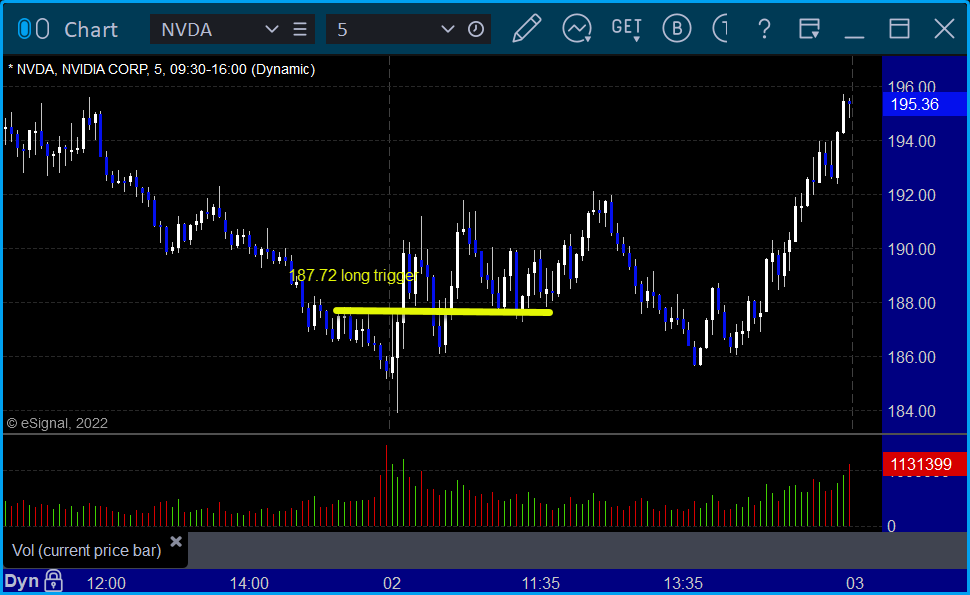Open help with the question mark icon
The image size is (970, 595).
[765, 29]
